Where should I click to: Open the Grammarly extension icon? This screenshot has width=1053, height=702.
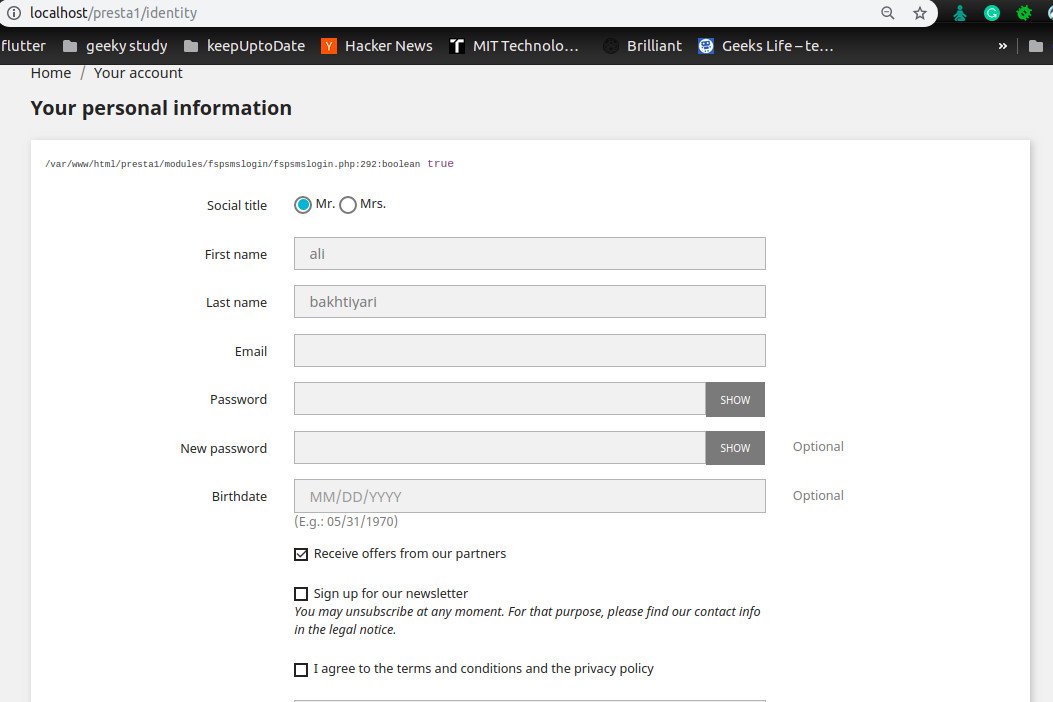(992, 13)
